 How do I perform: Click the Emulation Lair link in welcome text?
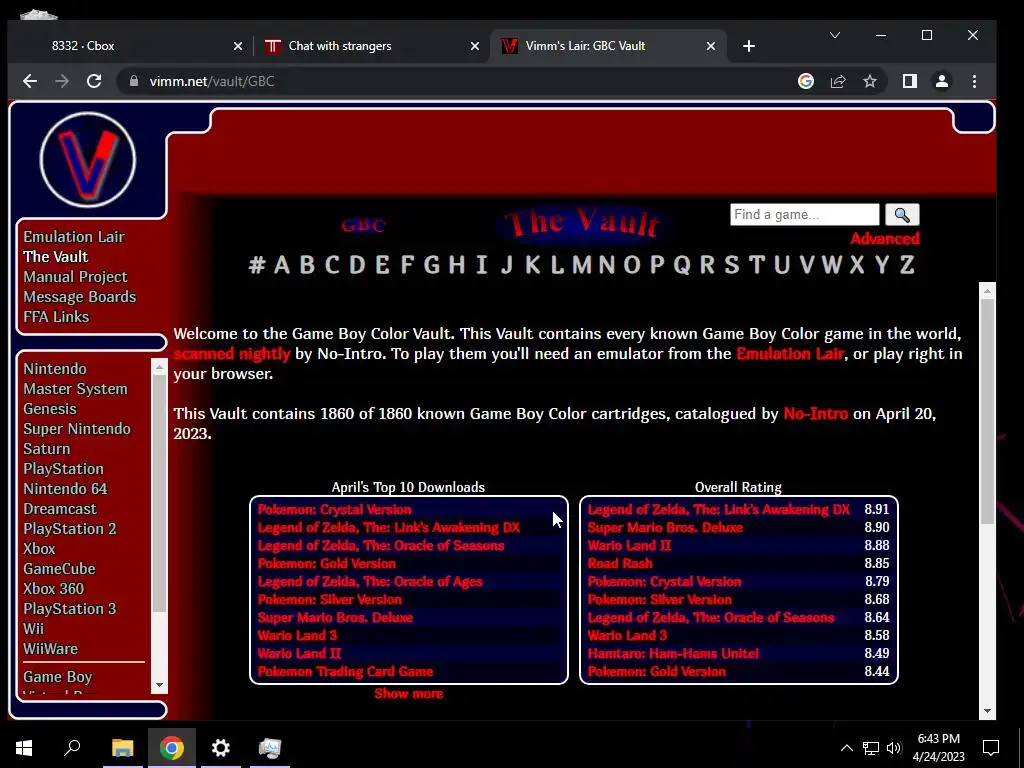pos(790,354)
